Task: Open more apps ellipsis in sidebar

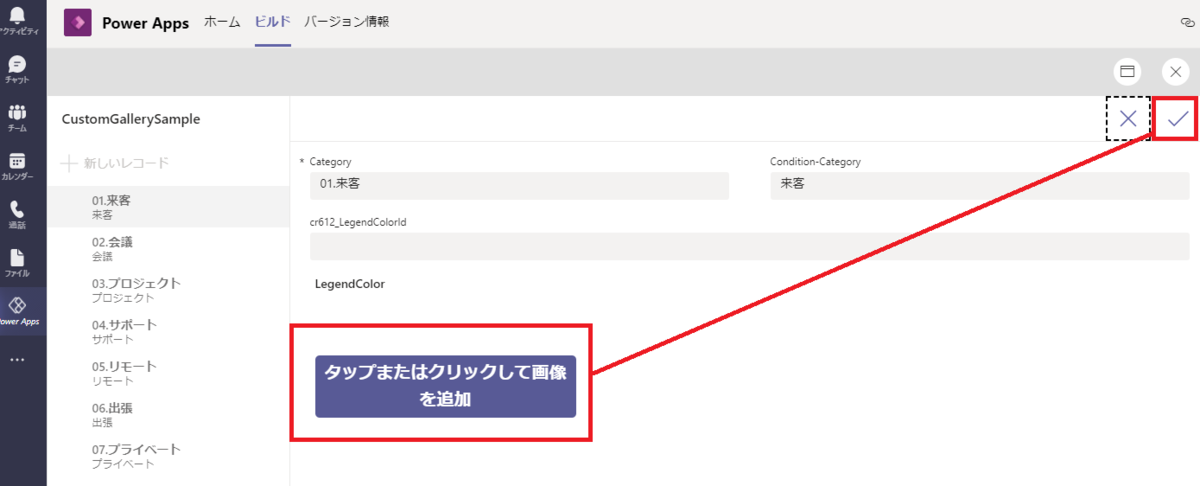Action: (x=17, y=359)
